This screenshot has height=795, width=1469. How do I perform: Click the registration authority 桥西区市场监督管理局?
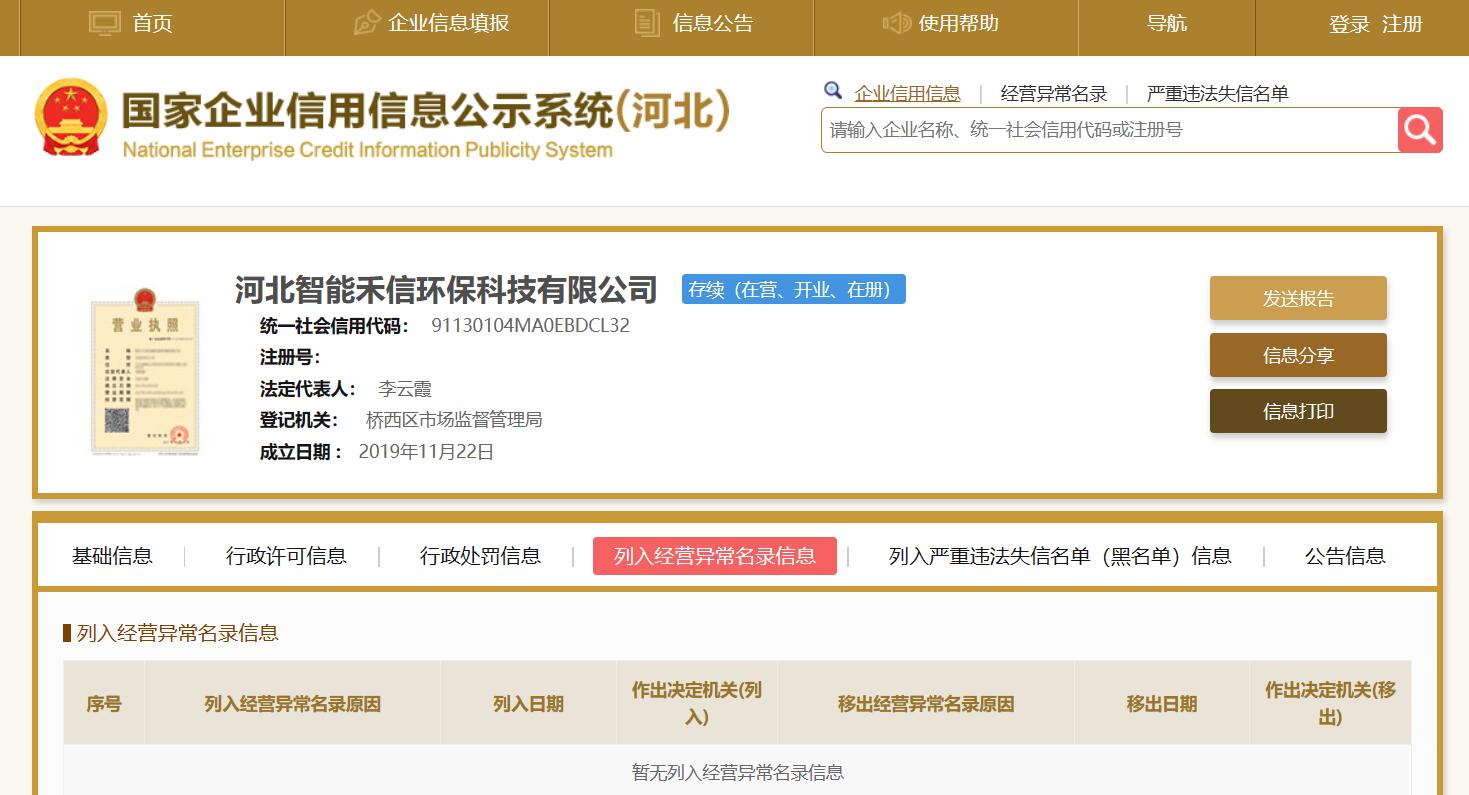coord(454,419)
